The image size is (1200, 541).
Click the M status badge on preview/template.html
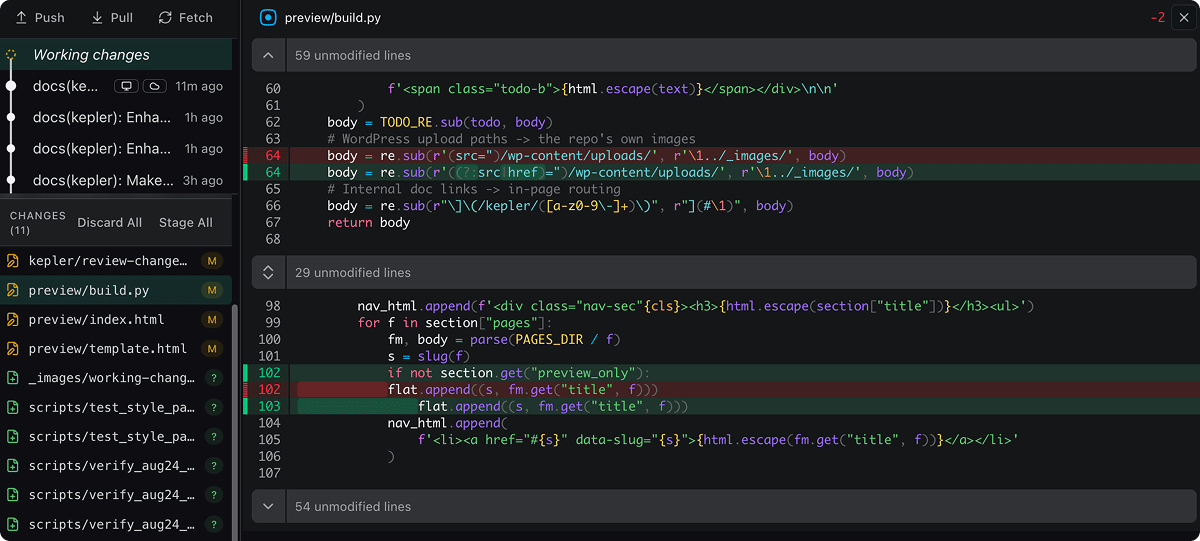pos(212,349)
